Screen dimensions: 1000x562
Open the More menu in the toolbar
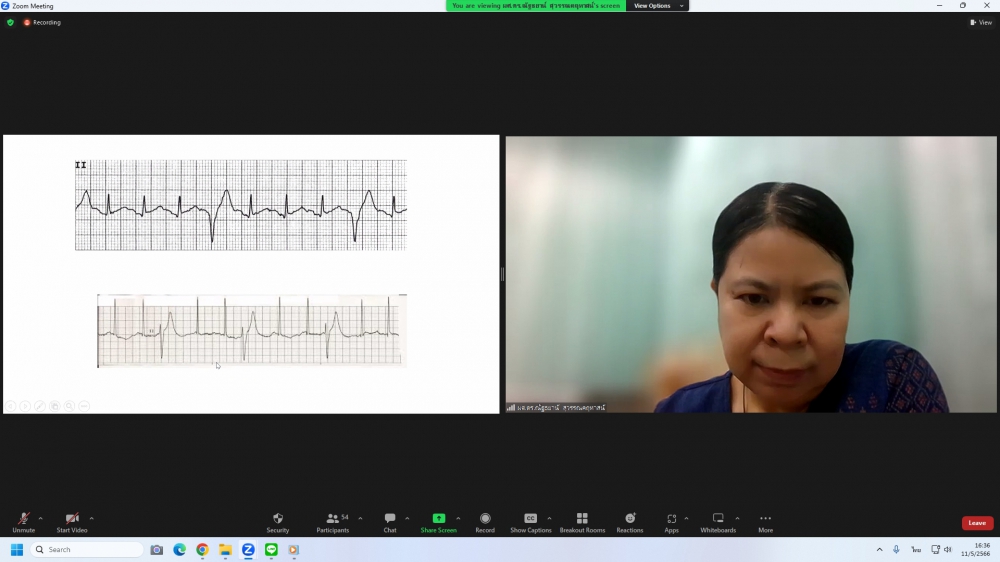(765, 522)
